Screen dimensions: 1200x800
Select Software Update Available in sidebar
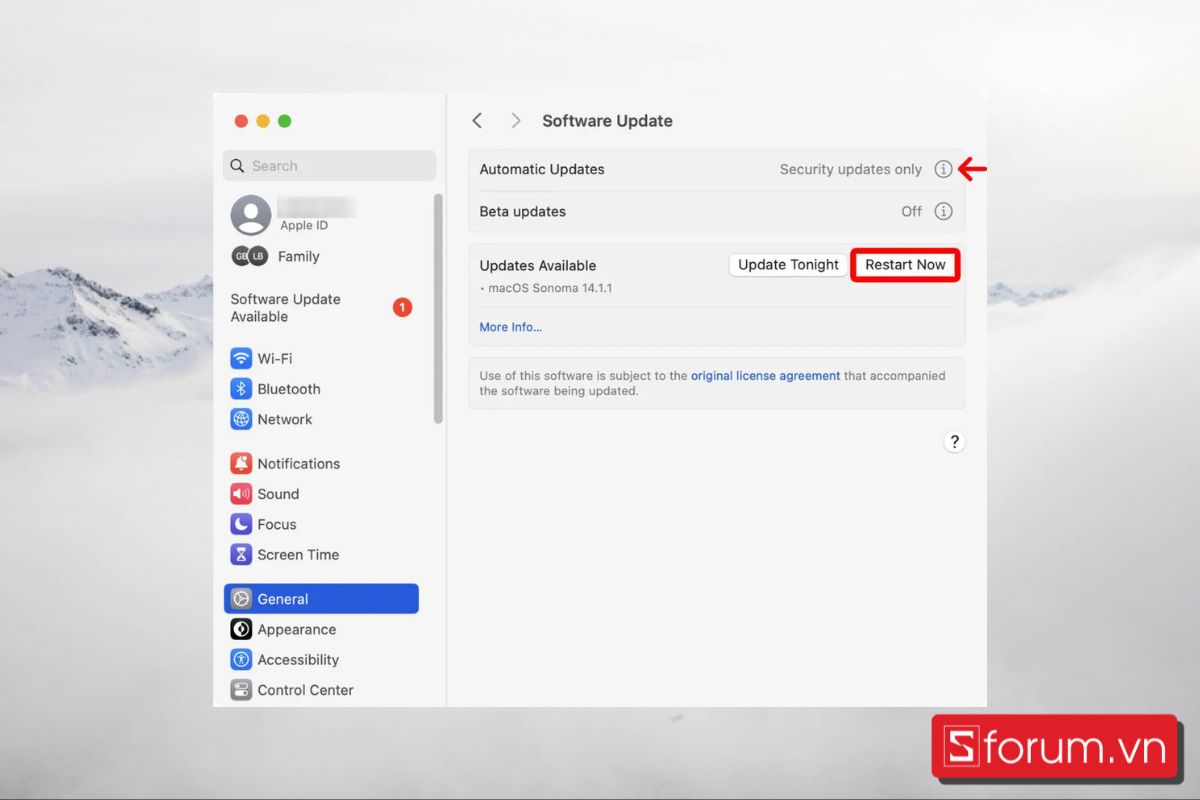click(x=321, y=308)
